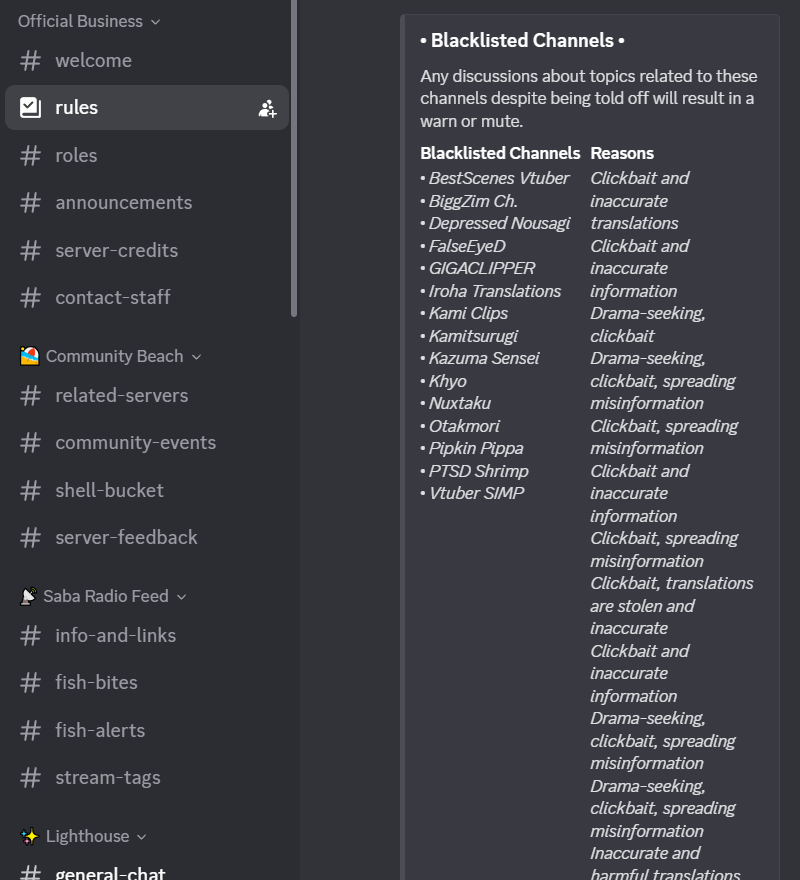This screenshot has height=880, width=800.
Task: Click the Saba Radio Feed satellite icon
Action: (x=29, y=596)
